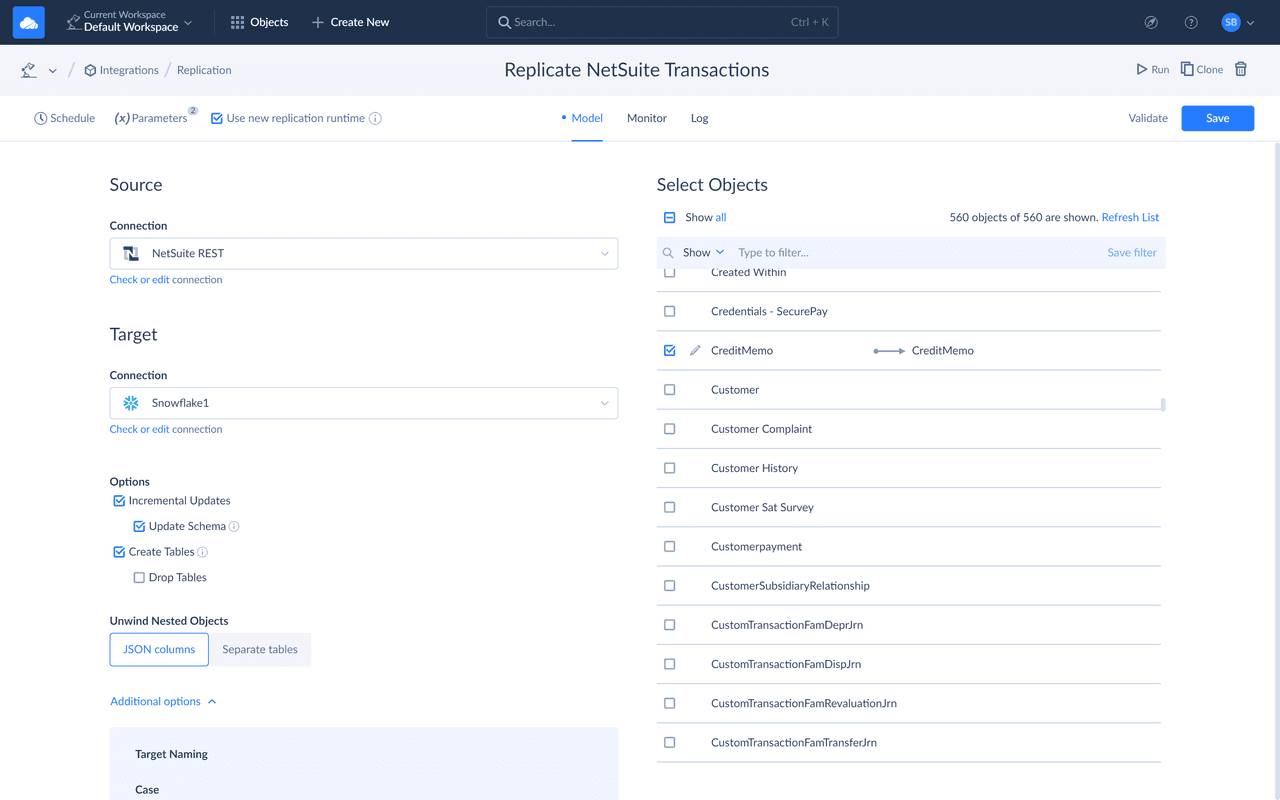
Task: Click the Integrations breadcrumb link
Action: point(129,70)
